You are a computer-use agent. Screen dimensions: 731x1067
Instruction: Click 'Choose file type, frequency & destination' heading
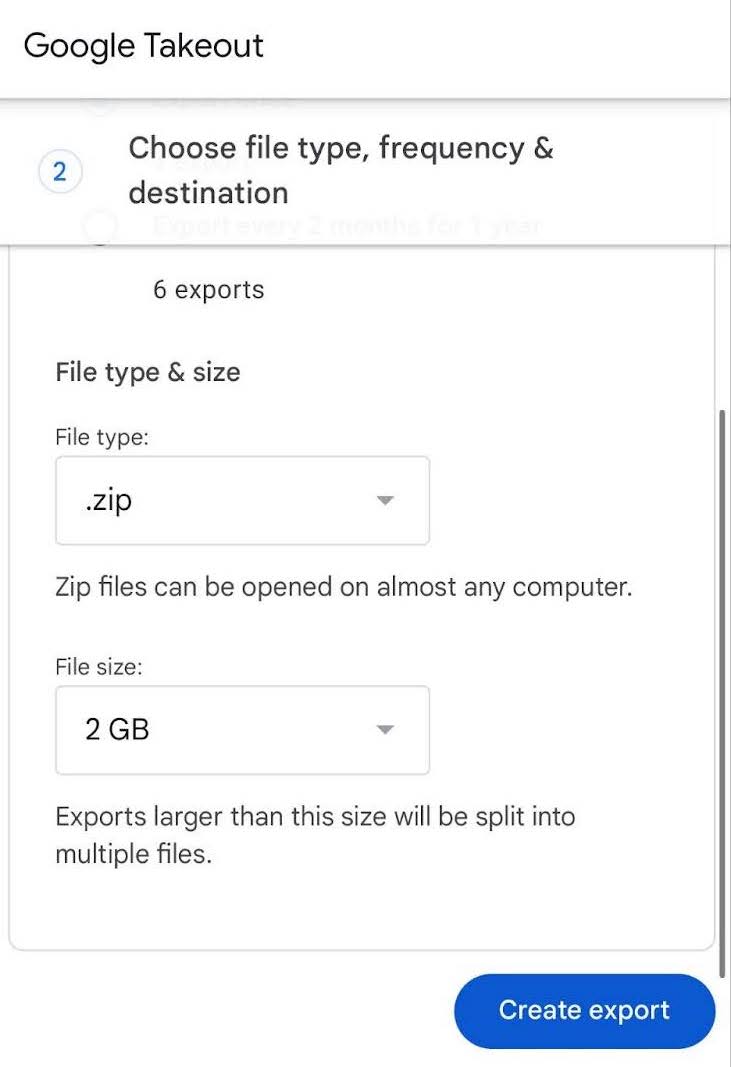click(x=341, y=170)
